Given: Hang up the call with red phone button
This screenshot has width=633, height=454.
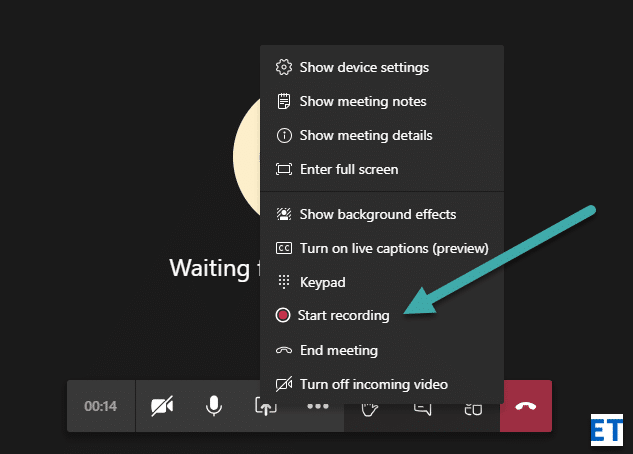Looking at the screenshot, I should [525, 406].
